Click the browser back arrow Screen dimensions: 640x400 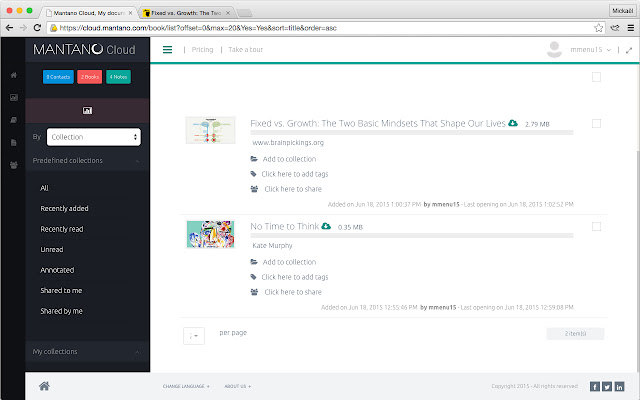pos(9,28)
